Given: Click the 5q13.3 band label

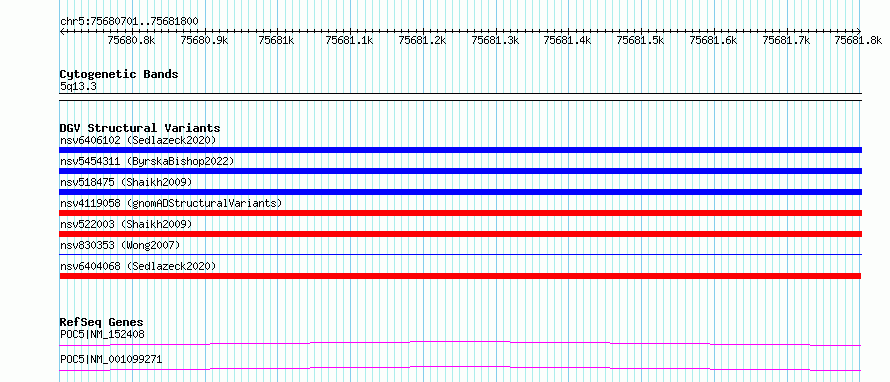Looking at the screenshot, I should coord(78,87).
